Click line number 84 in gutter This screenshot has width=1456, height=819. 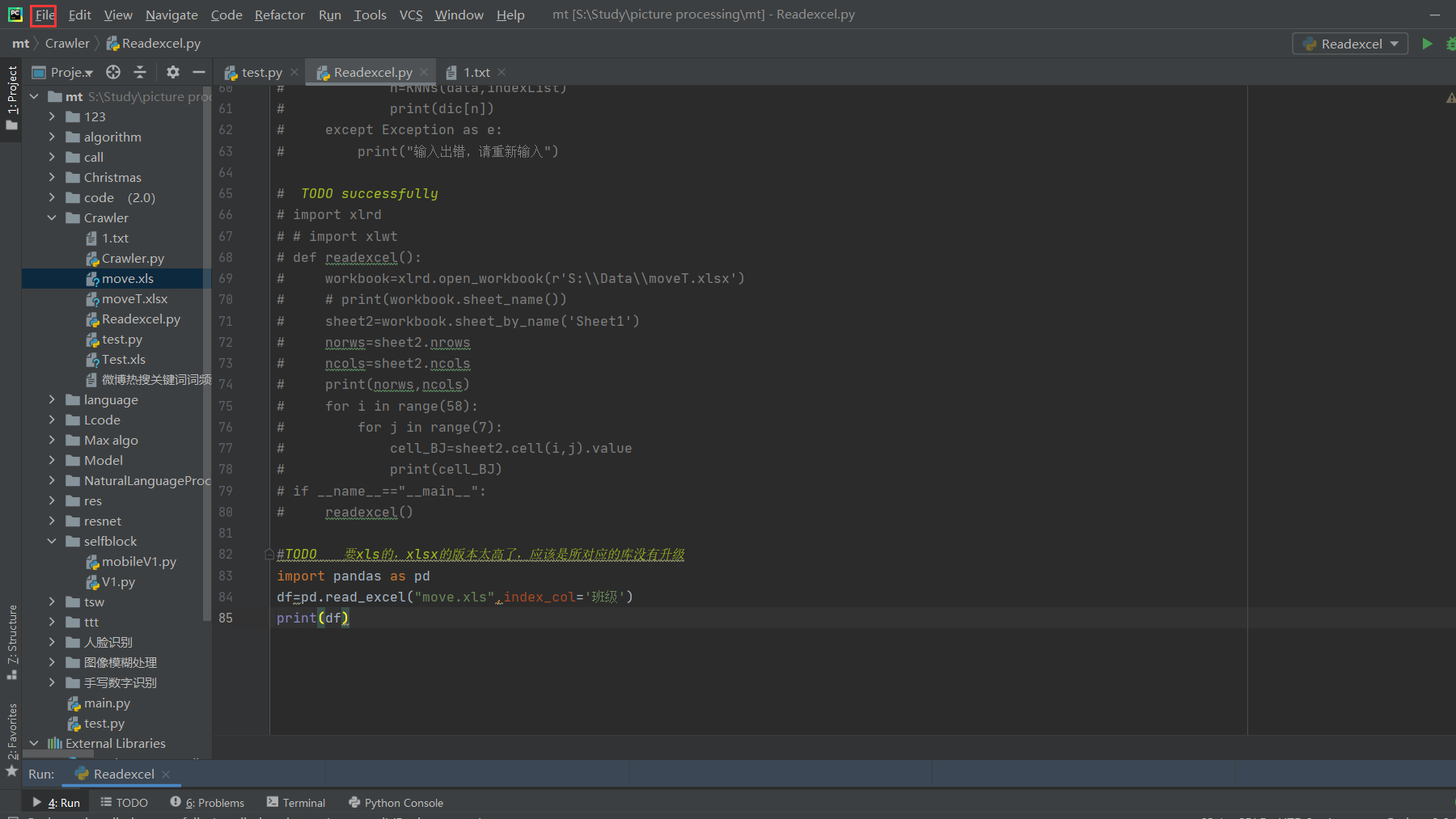[226, 597]
